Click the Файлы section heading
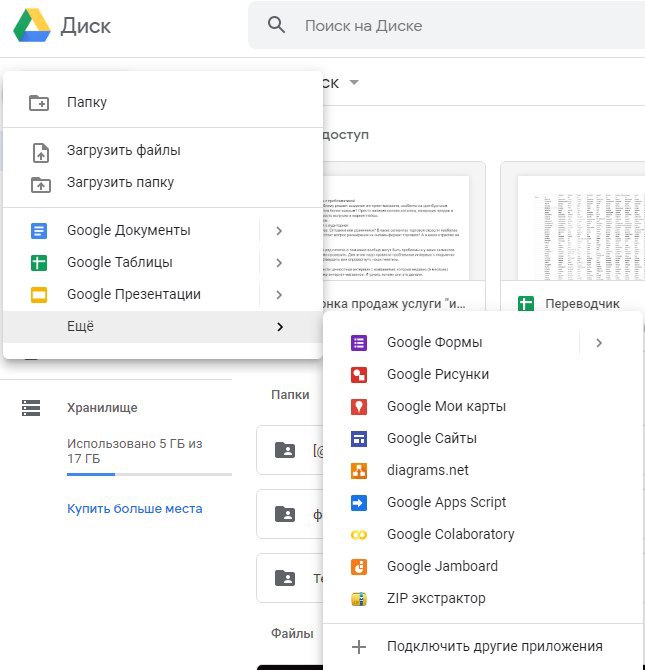Viewport: 645px width, 670px height. 292,634
